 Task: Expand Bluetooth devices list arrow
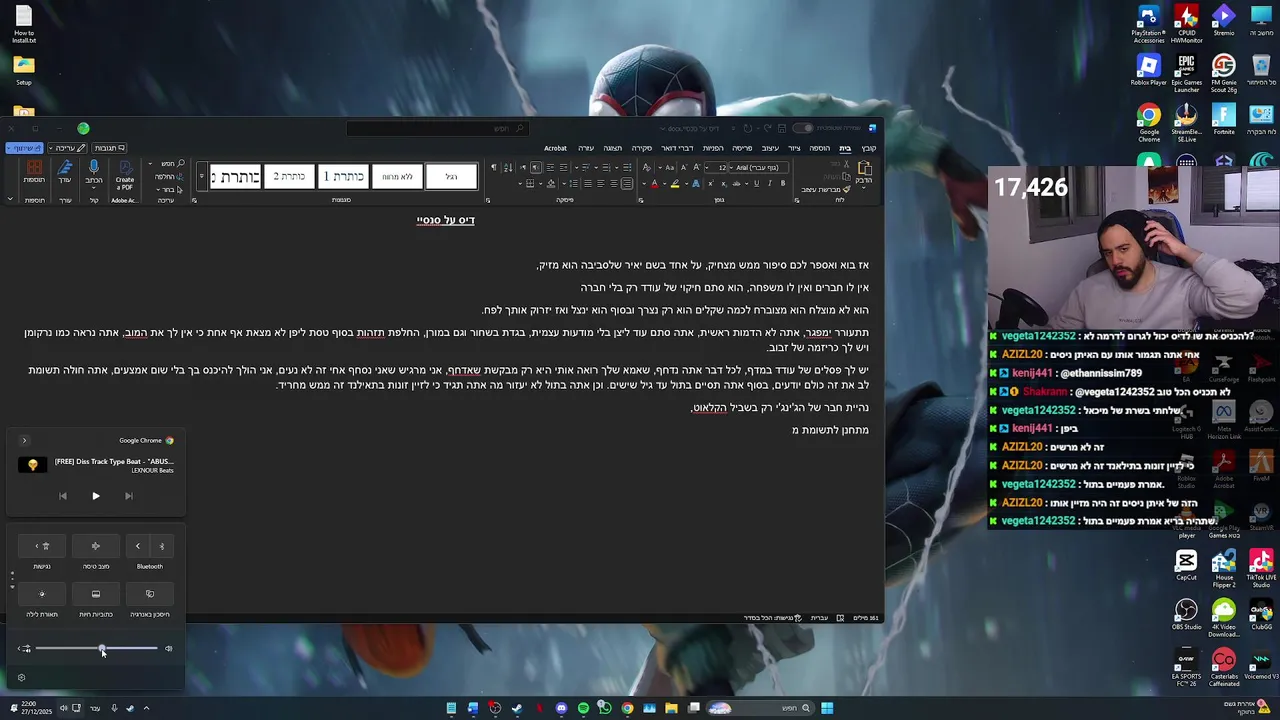tap(138, 546)
